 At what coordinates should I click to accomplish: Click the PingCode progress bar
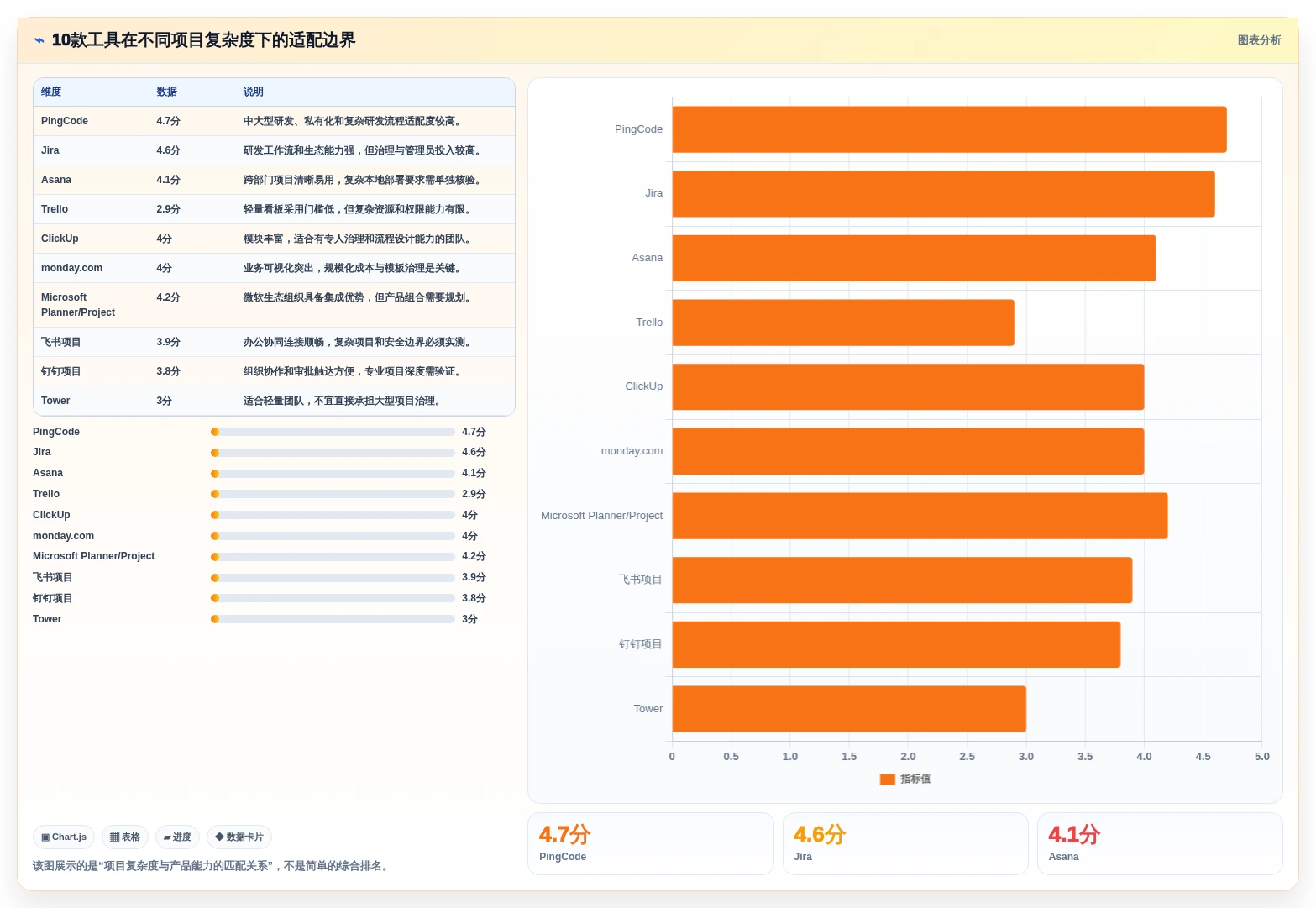333,432
